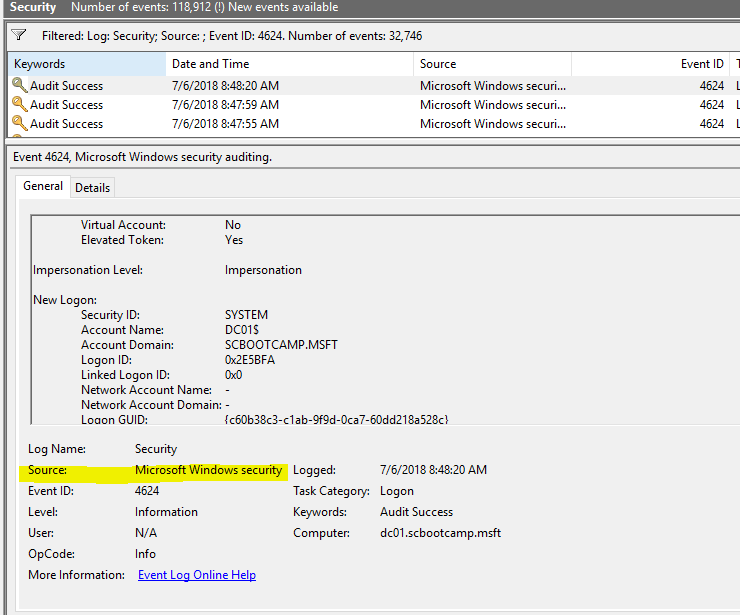
Task: Click key icon of 8:47:55 AM event
Action: coord(19,123)
